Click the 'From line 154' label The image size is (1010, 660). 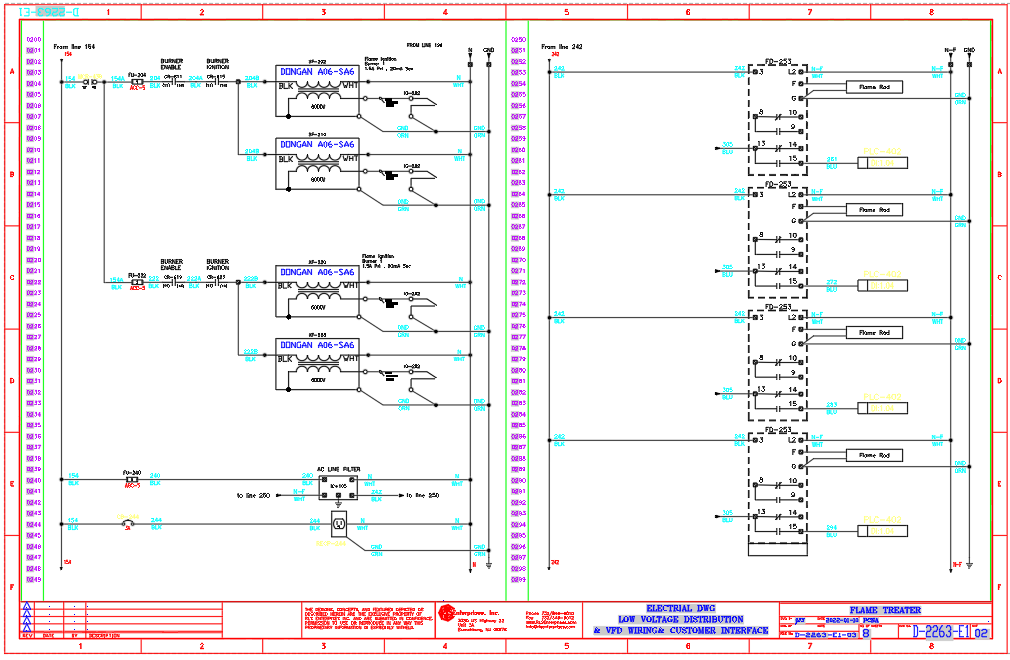coord(74,47)
